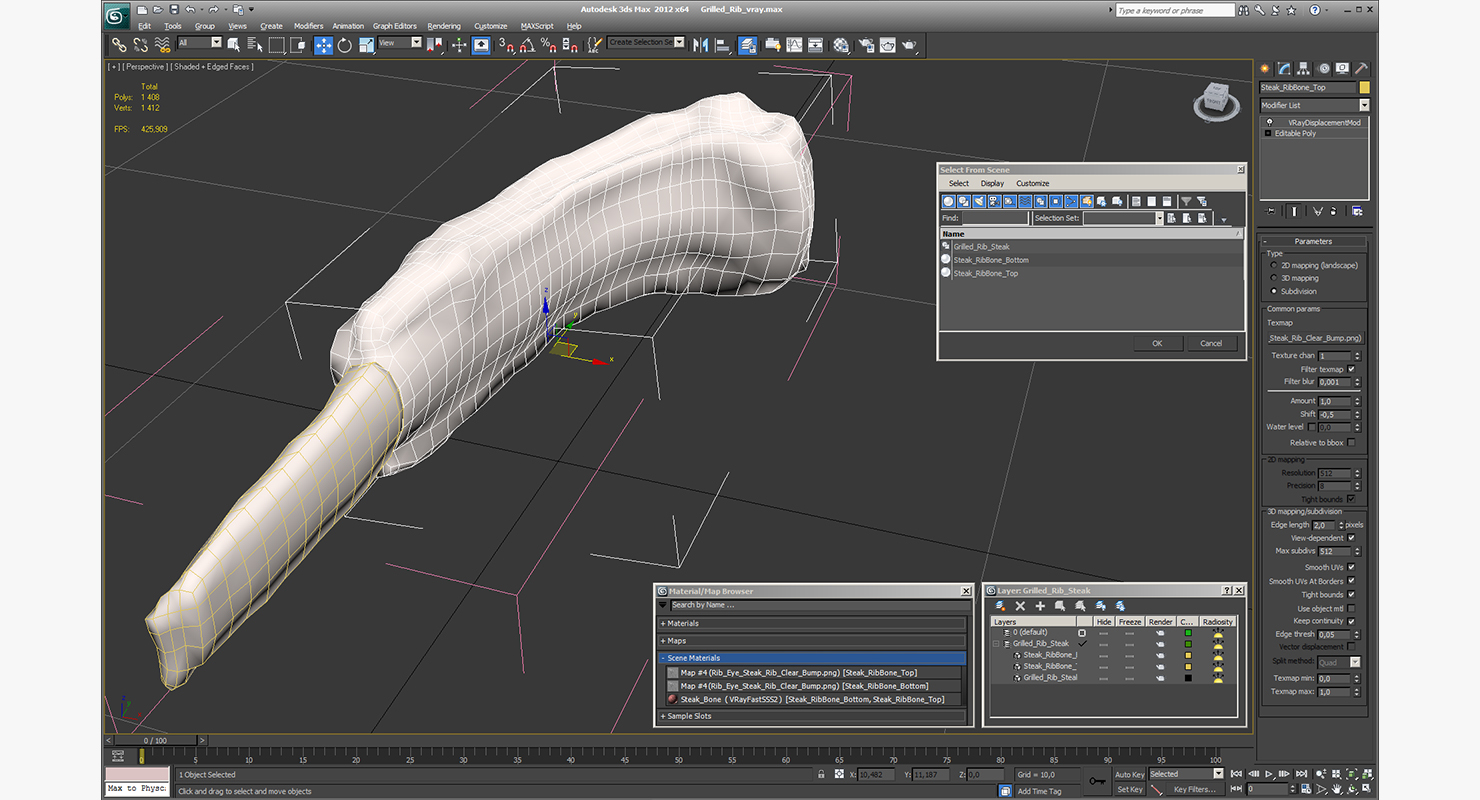Open the Rendering menu

click(444, 26)
